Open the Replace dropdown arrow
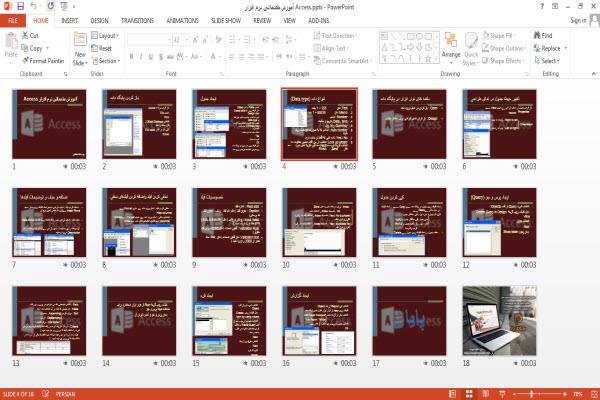600x400 pixels. pos(565,48)
